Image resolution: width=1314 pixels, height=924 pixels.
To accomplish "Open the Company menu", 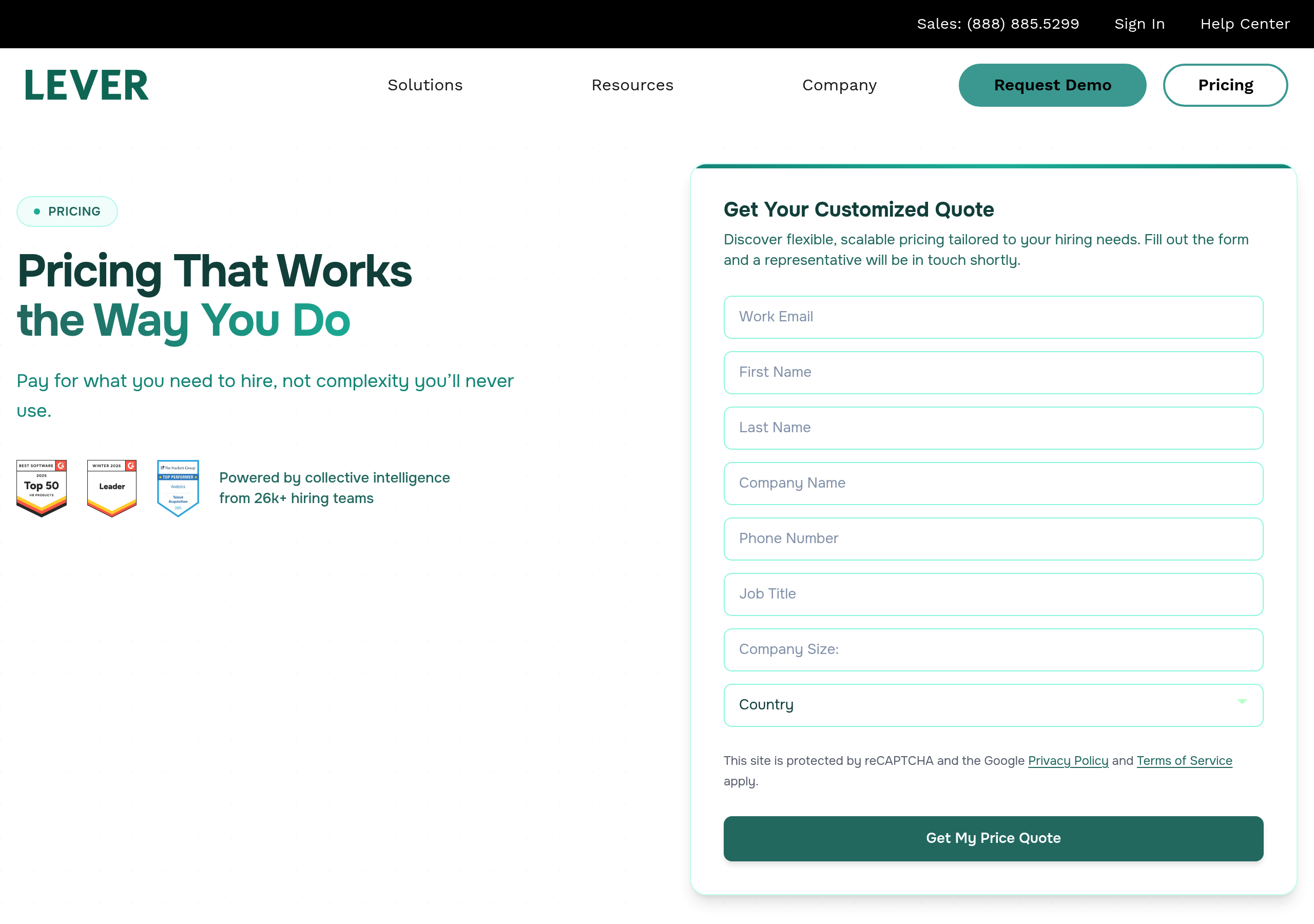I will point(839,85).
